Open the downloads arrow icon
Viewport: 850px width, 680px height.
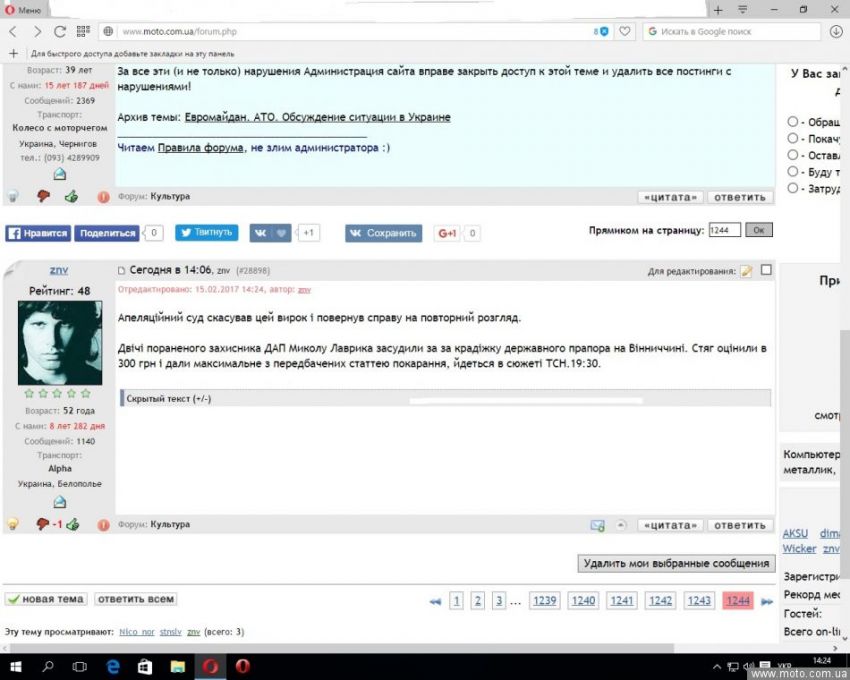tap(836, 31)
